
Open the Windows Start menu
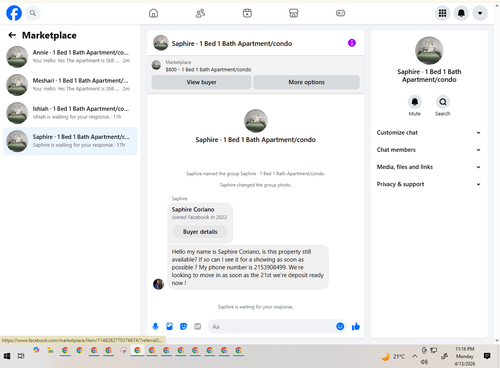click(x=7, y=356)
